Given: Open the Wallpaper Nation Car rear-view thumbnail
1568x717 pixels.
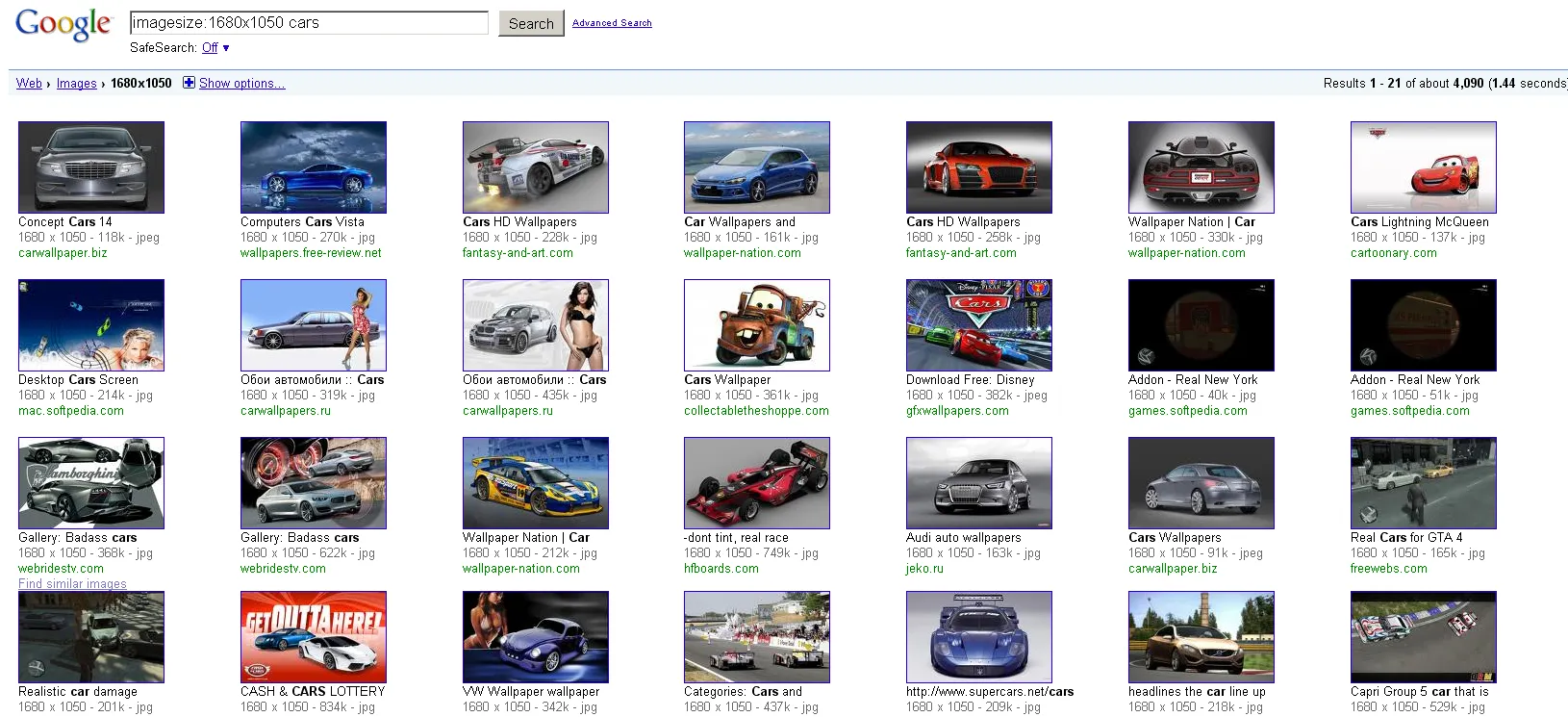Looking at the screenshot, I should click(x=1201, y=167).
